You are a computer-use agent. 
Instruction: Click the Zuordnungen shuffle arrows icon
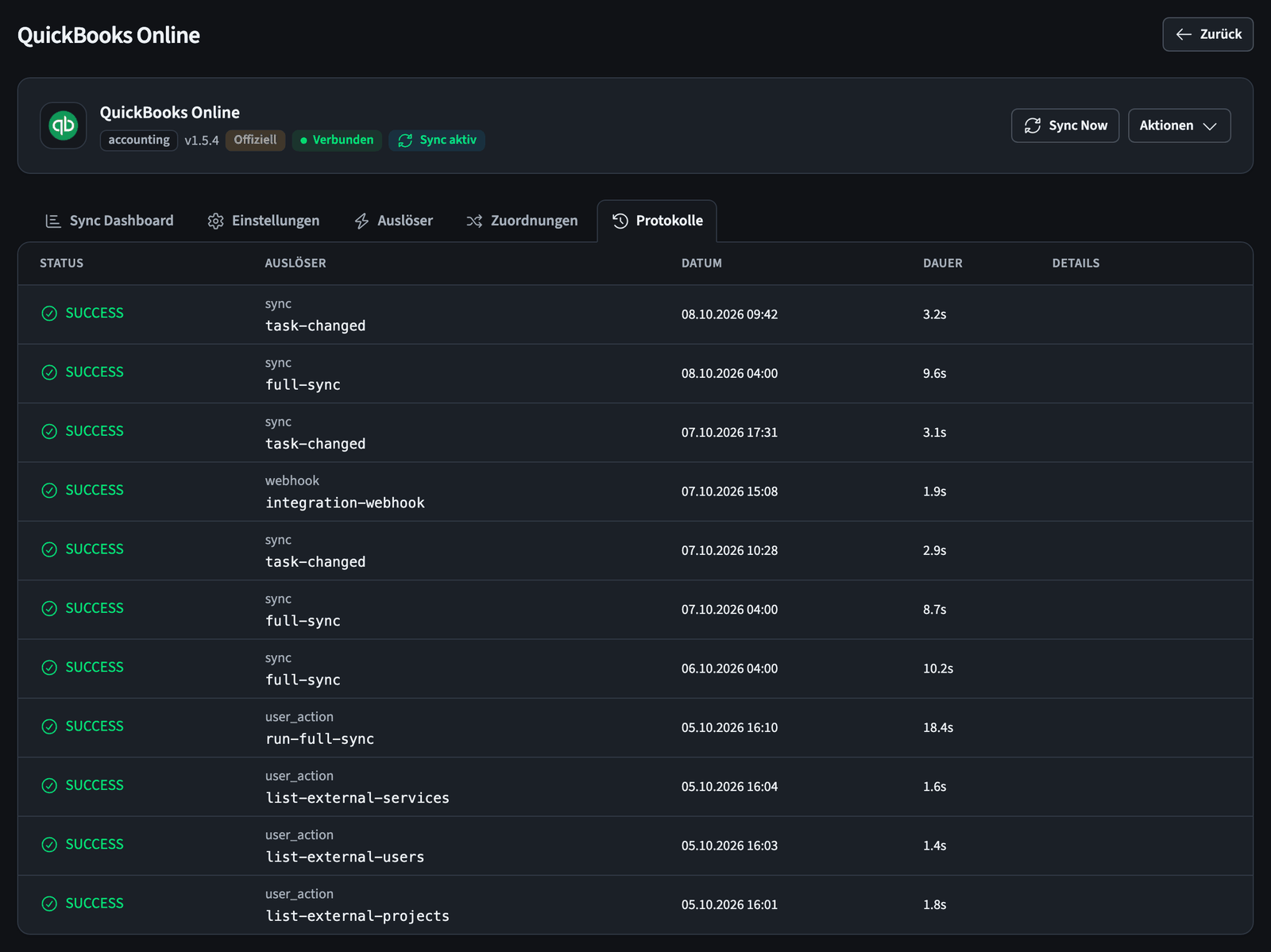[x=474, y=221]
